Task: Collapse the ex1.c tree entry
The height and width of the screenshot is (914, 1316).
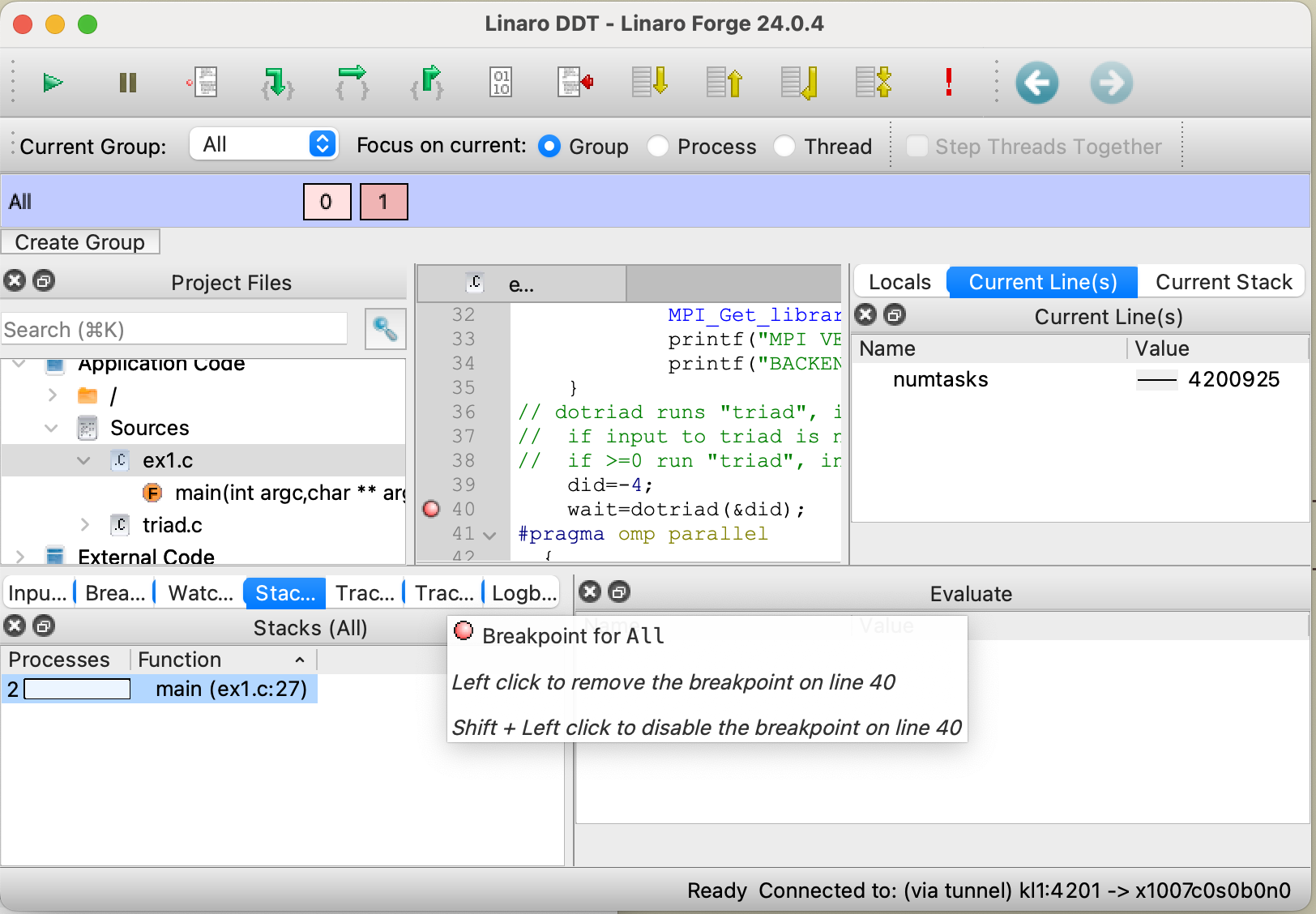Action: (x=83, y=460)
